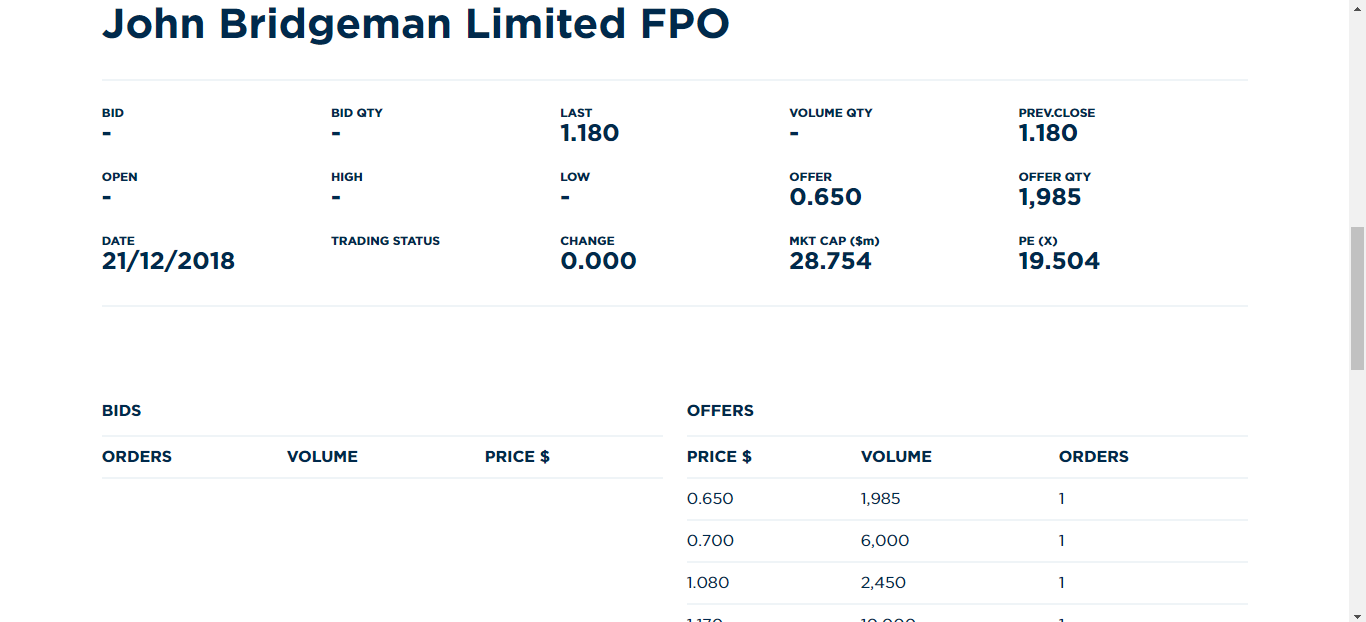Click the BIDS table PRICE $ column header
1366x622 pixels.
click(x=517, y=457)
